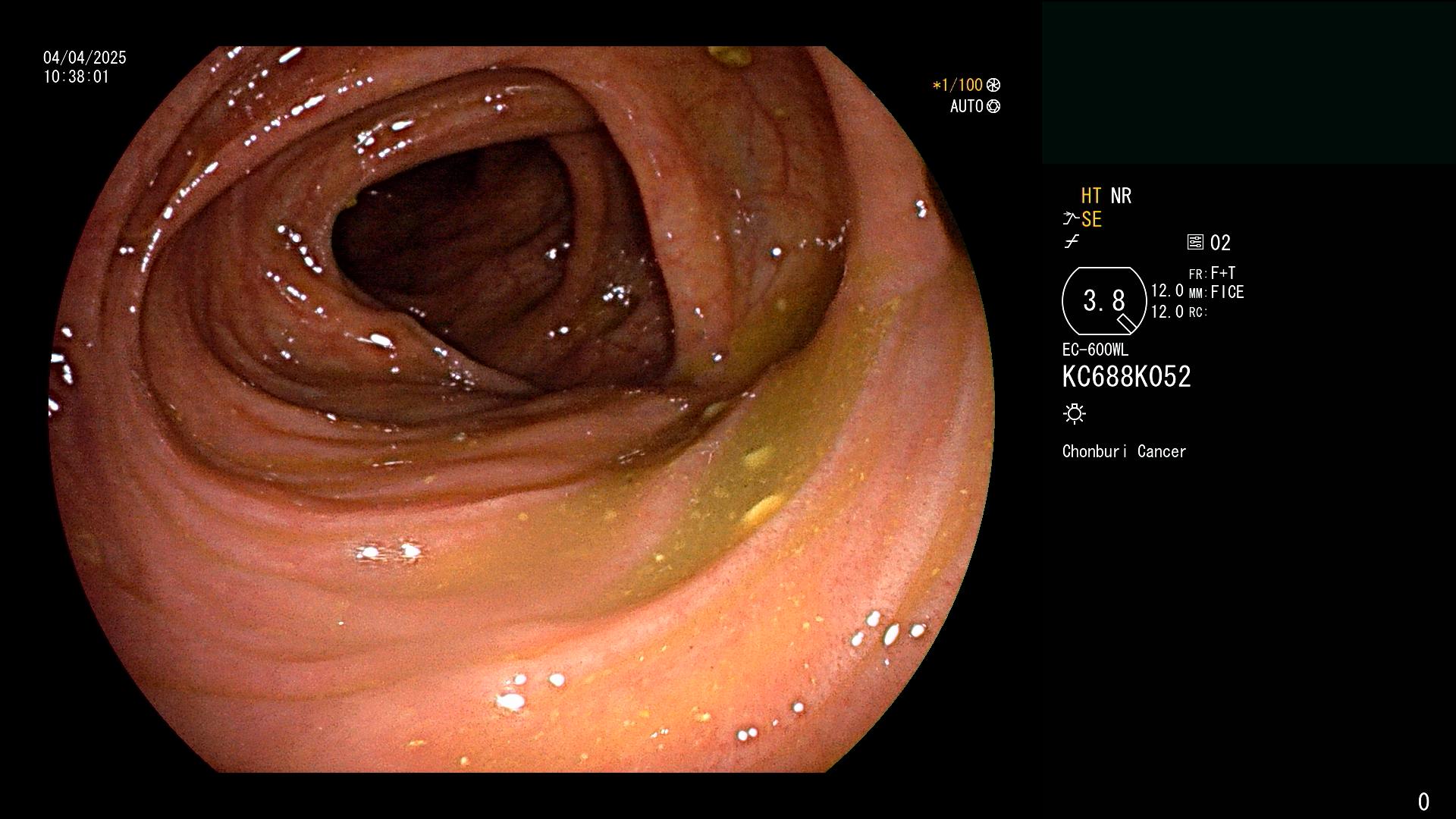Click the *1/100 shutter speed value
The width and height of the screenshot is (1456, 819).
click(x=958, y=85)
